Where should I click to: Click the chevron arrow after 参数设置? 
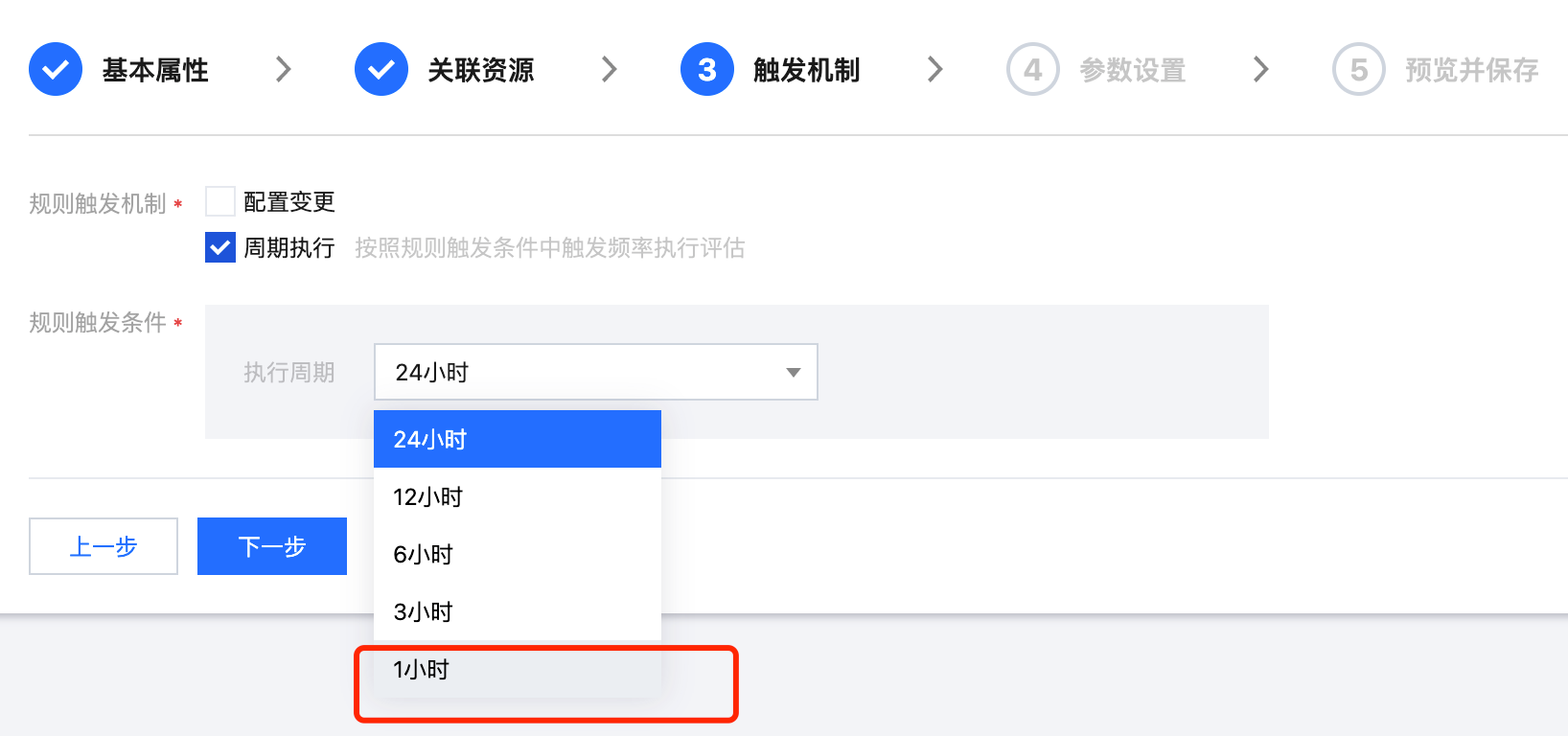[1260, 69]
